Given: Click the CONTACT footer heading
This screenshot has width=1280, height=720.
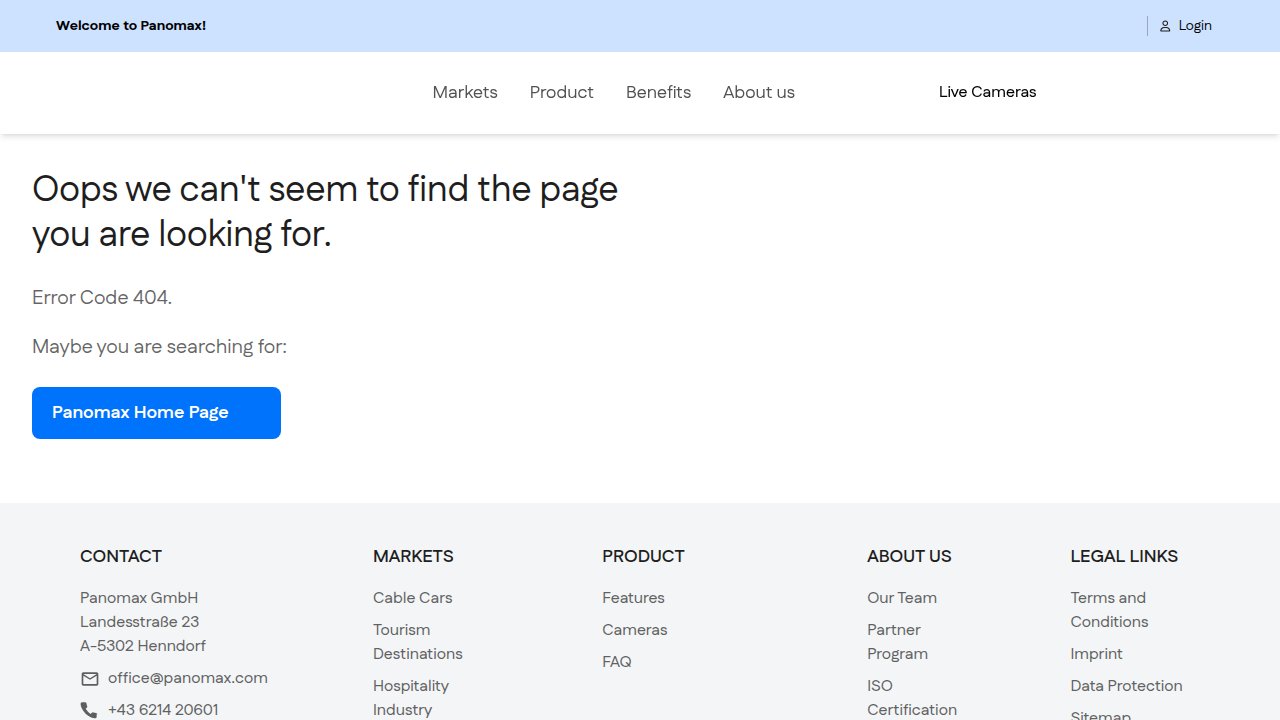Looking at the screenshot, I should coord(121,556).
